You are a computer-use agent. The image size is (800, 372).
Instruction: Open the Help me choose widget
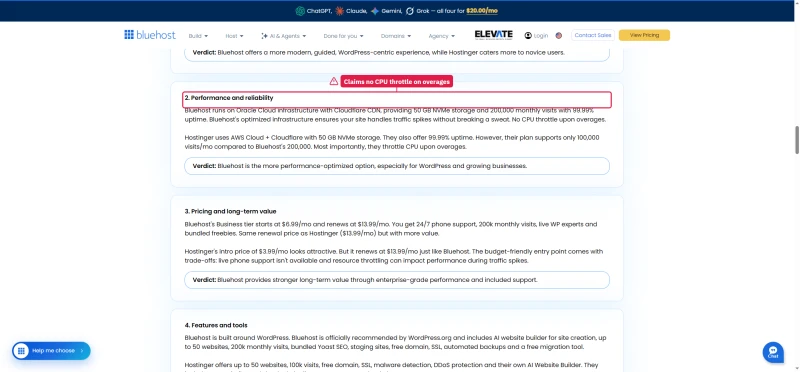click(x=52, y=351)
